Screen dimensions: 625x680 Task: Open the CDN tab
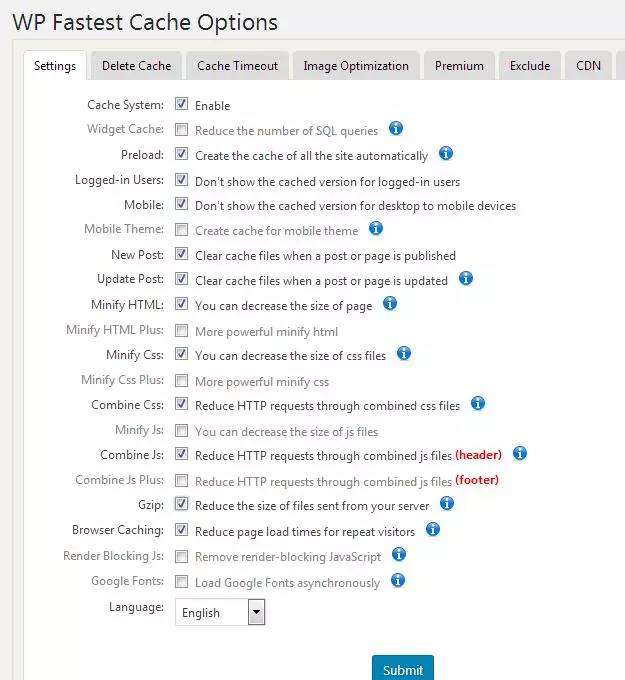click(589, 66)
